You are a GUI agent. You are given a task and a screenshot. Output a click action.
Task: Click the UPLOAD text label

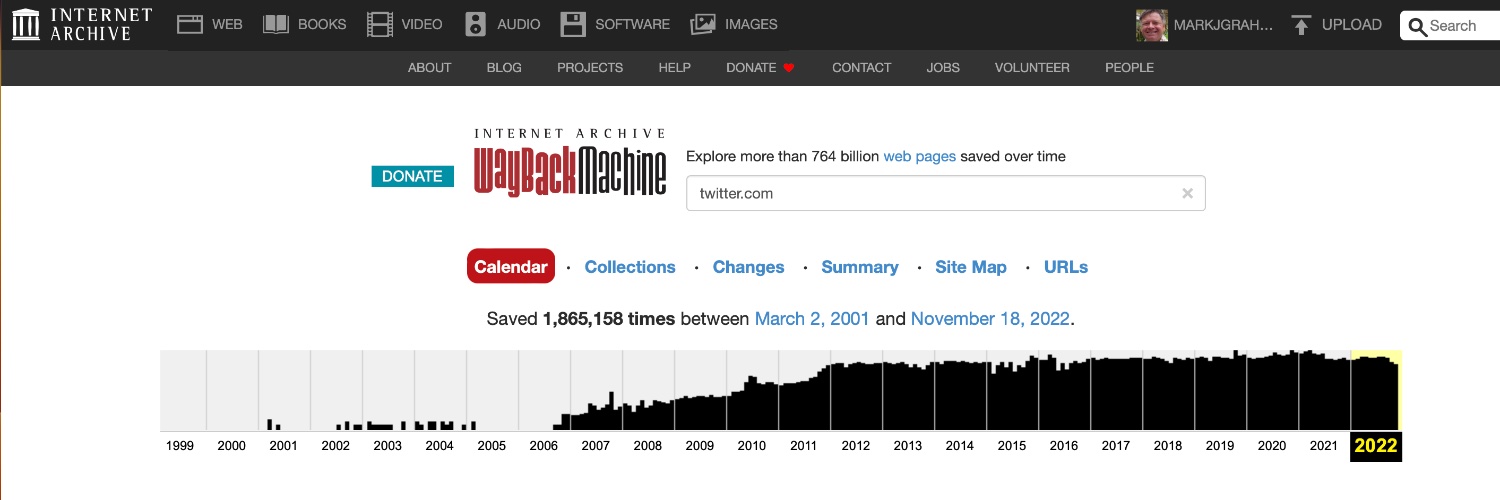pyautogui.click(x=1352, y=25)
